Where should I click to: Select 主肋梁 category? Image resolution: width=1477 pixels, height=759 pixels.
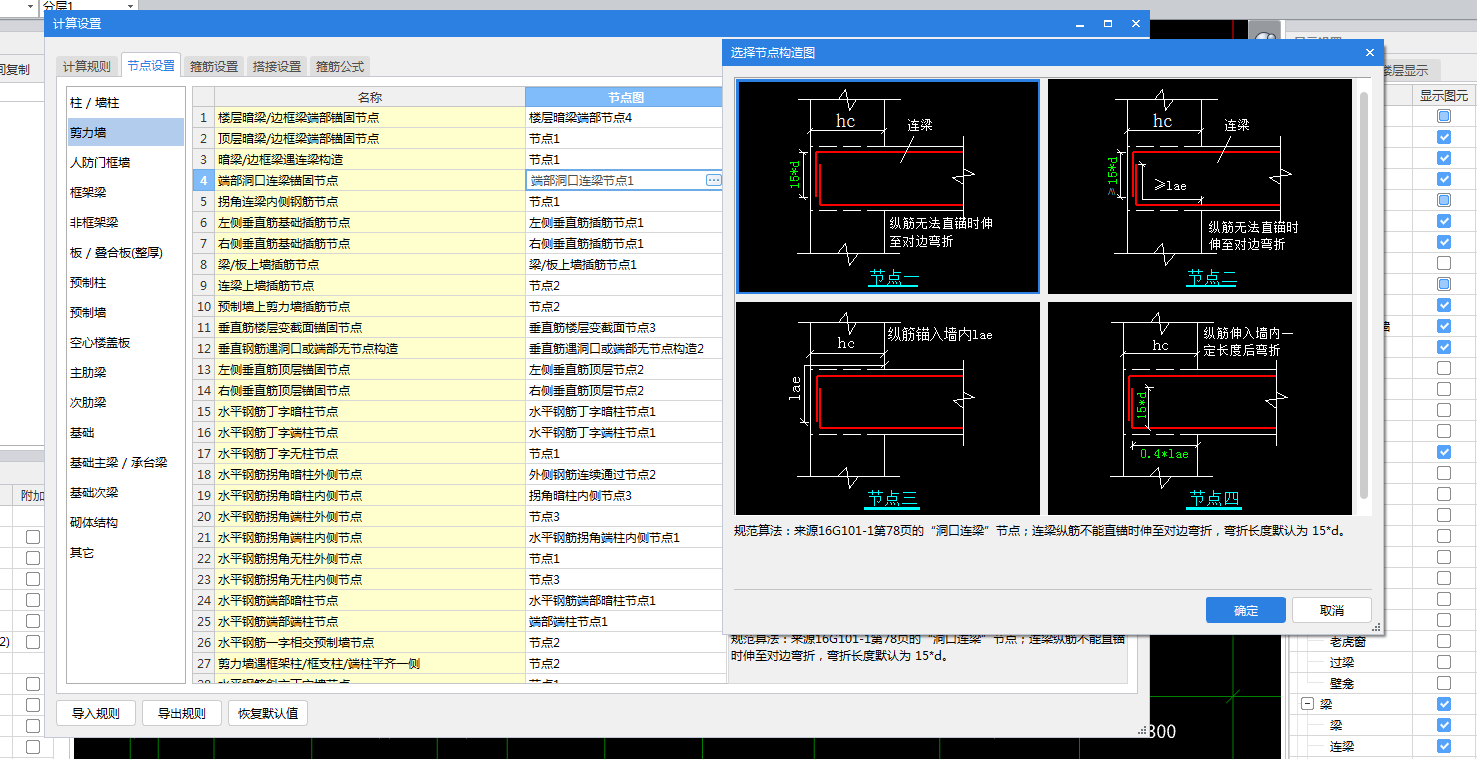click(x=125, y=372)
